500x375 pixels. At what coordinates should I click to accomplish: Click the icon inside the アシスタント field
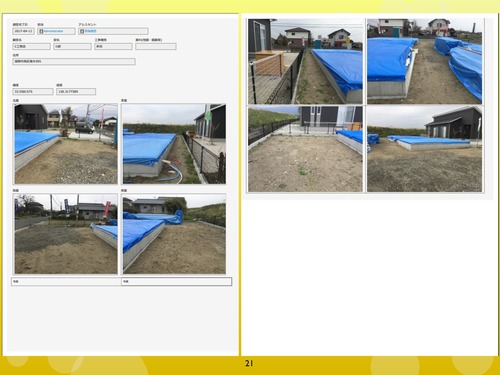(82, 31)
